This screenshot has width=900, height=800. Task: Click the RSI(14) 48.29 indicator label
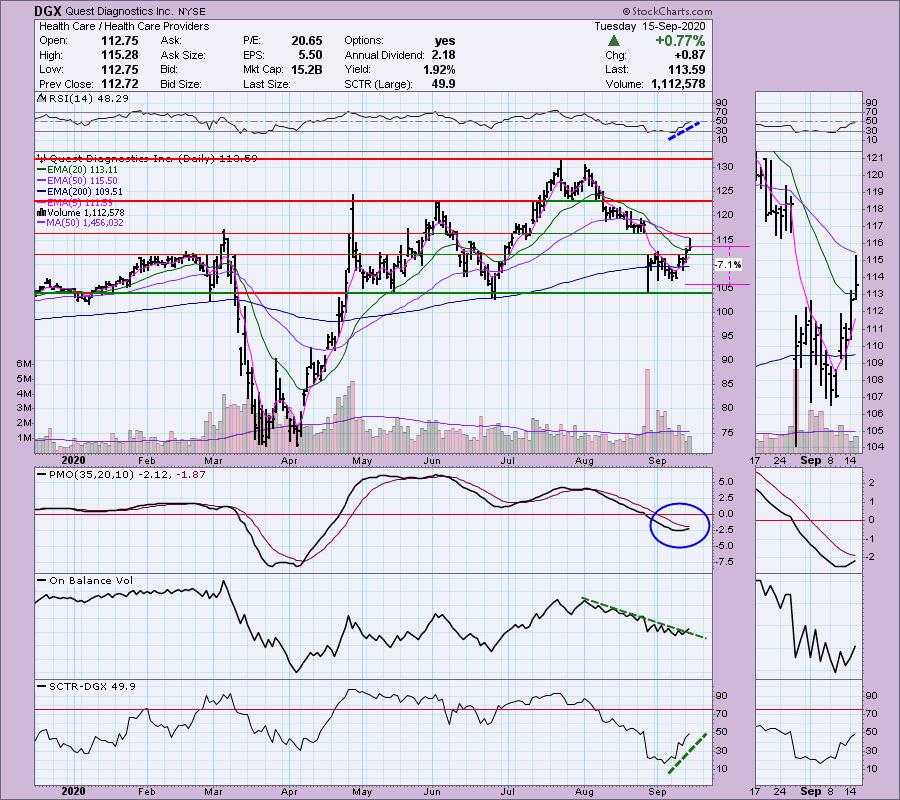click(88, 99)
